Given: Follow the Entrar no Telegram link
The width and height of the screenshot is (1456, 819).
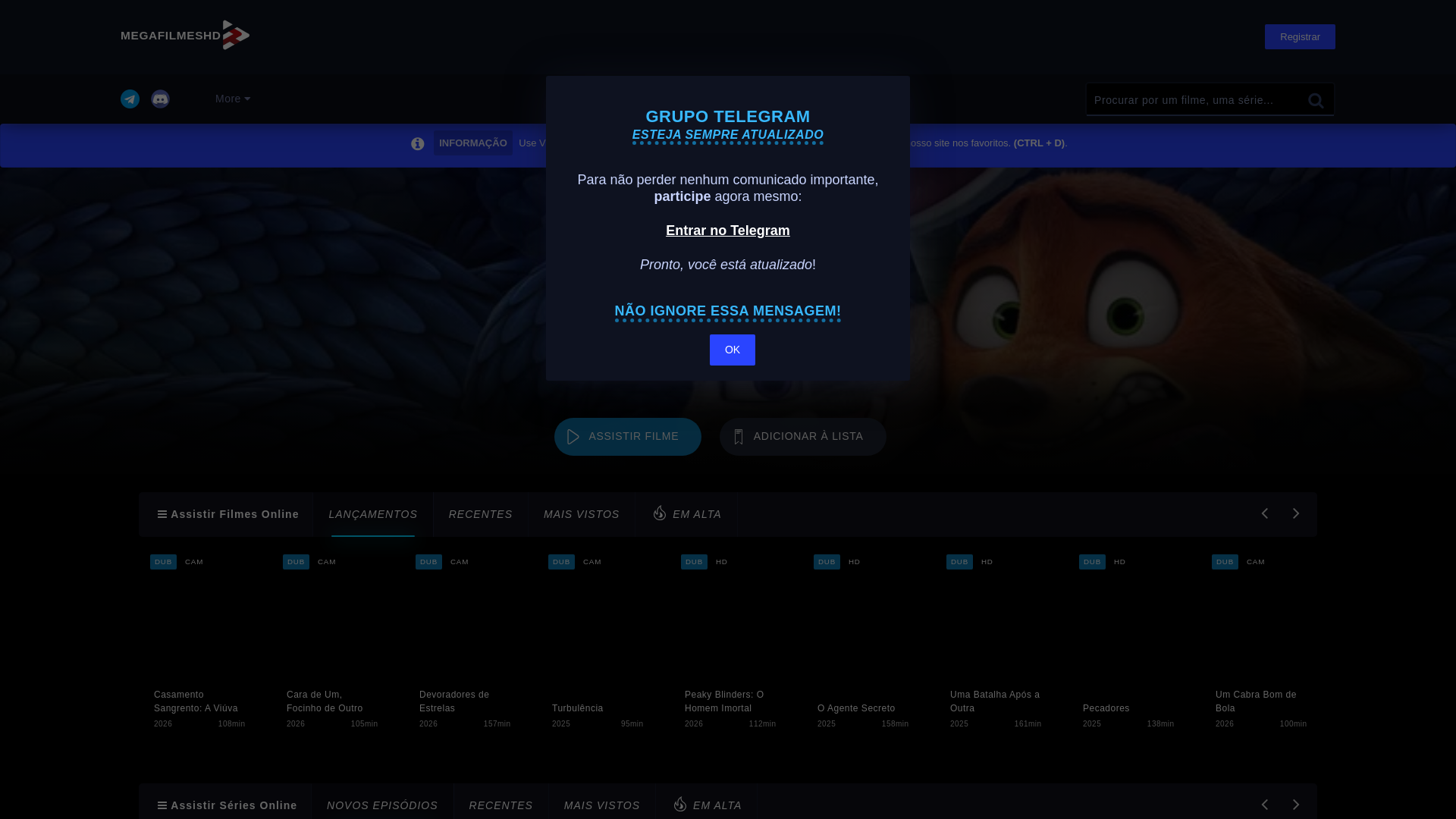Looking at the screenshot, I should 728,231.
